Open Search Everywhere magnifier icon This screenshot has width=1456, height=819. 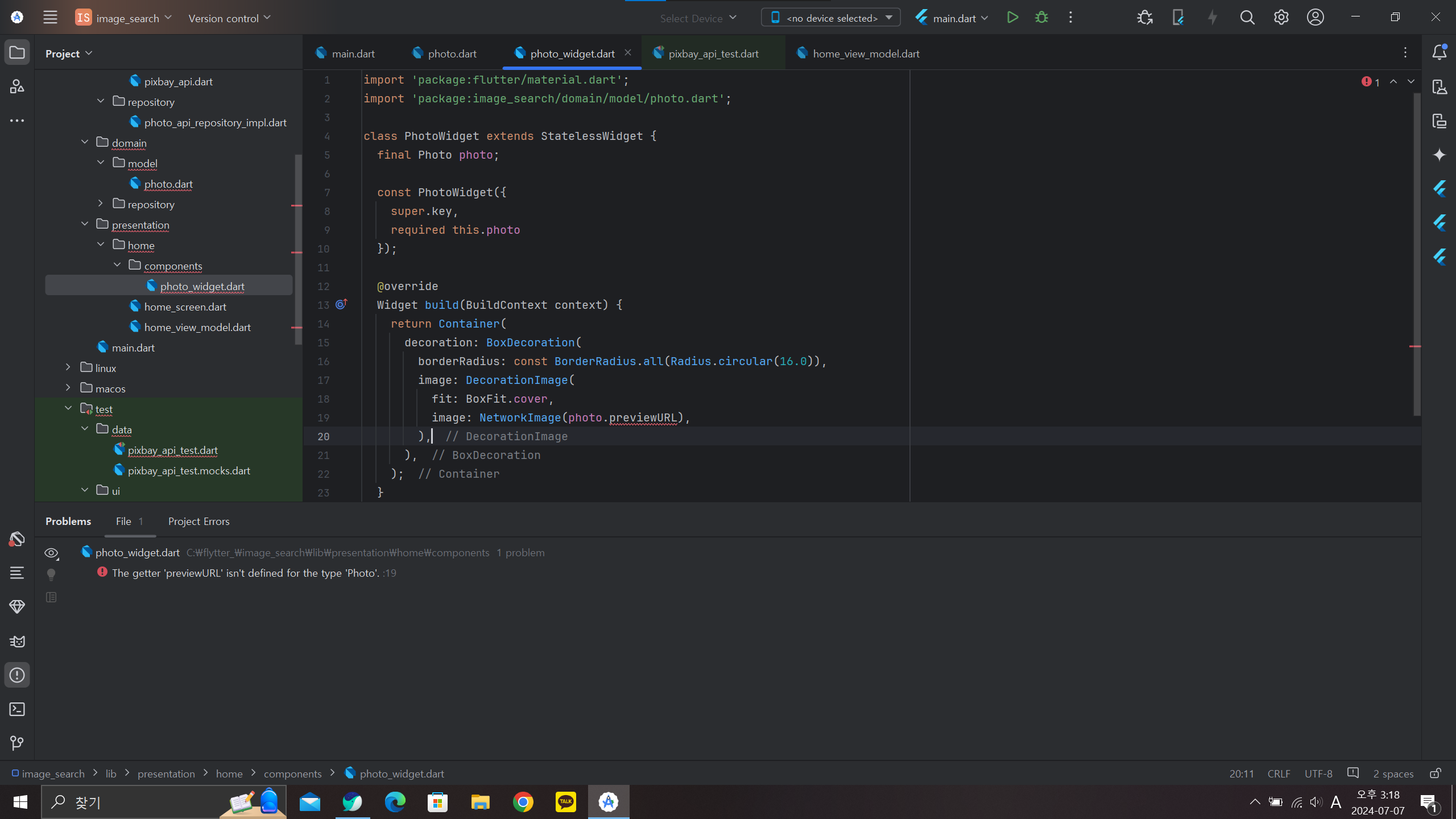1247,18
